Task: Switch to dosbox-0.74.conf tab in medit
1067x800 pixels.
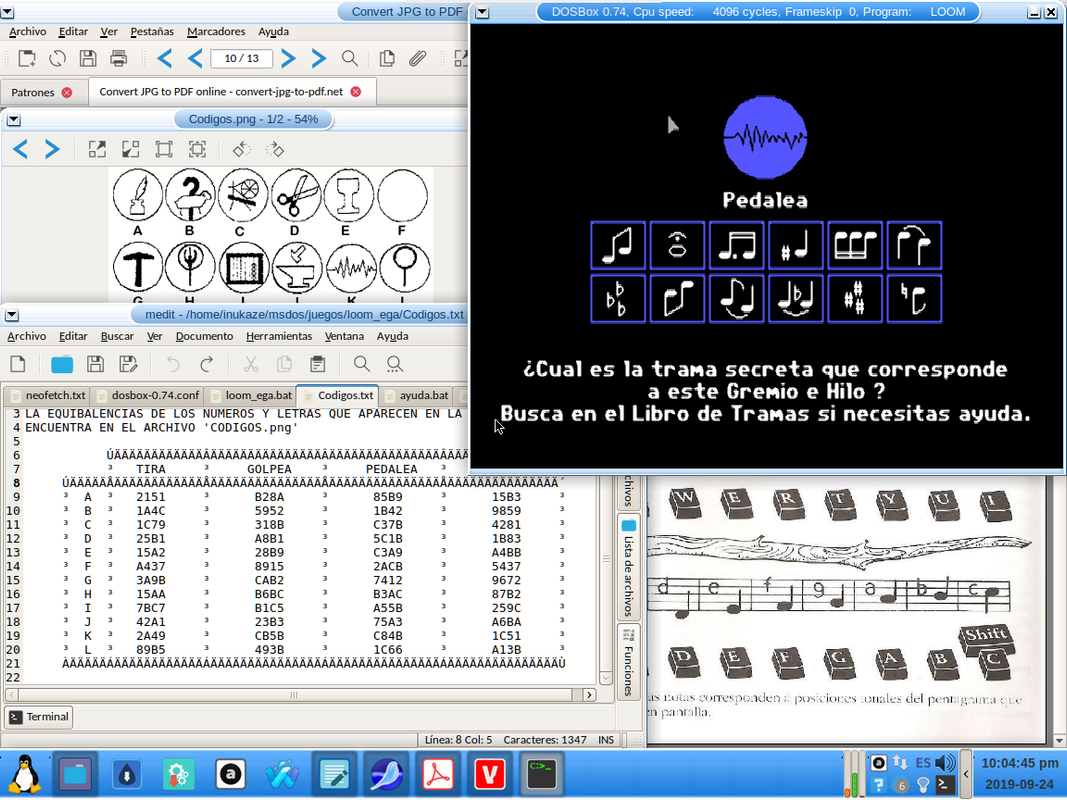Action: pyautogui.click(x=148, y=395)
